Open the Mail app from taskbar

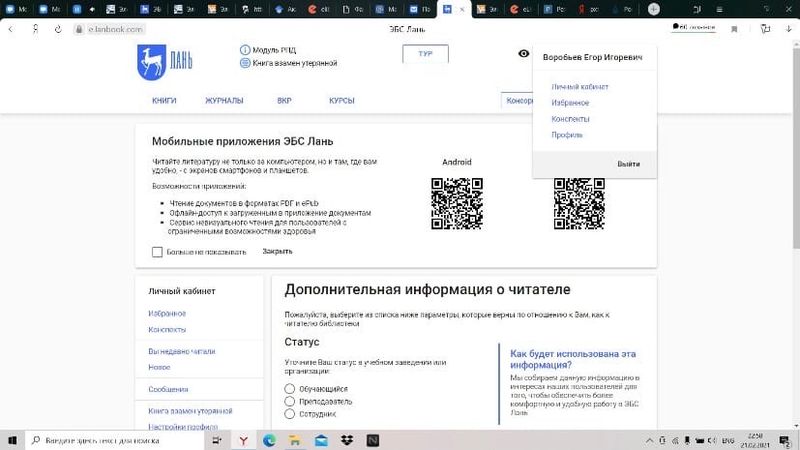(x=321, y=440)
